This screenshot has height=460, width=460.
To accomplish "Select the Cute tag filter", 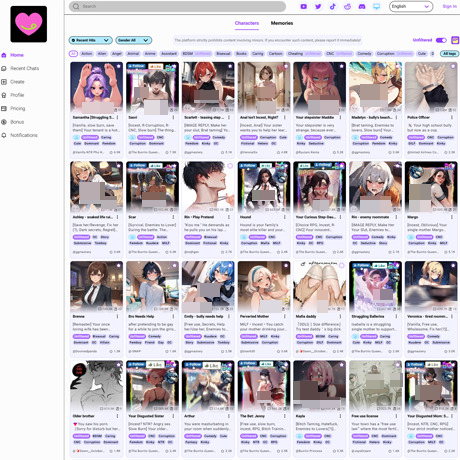I will [422, 54].
